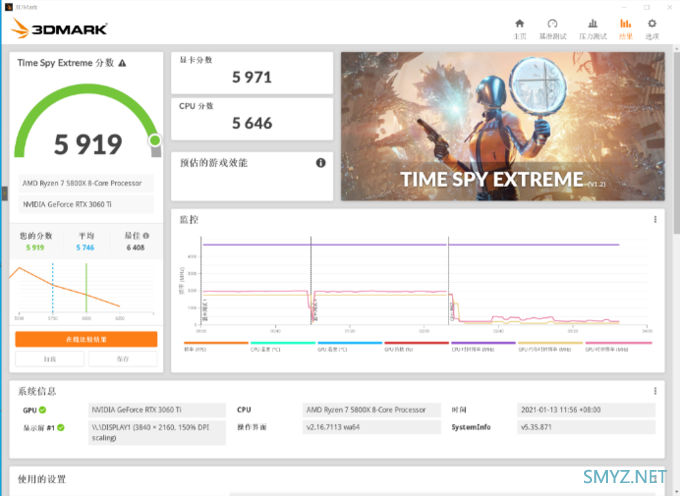Click the 监控 panel heading

pyautogui.click(x=189, y=220)
